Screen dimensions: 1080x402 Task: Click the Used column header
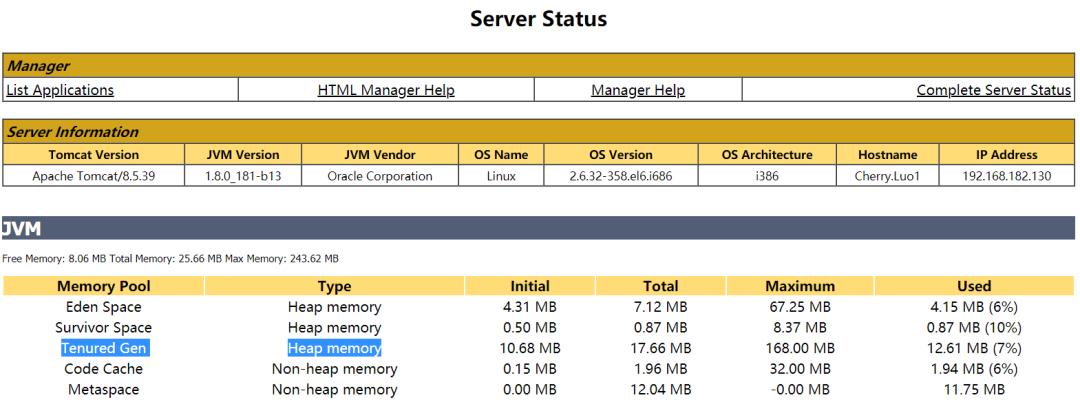(974, 286)
